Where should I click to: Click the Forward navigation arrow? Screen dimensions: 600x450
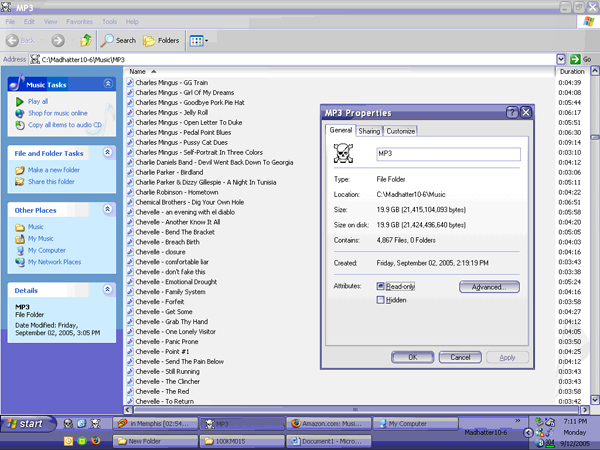tap(58, 41)
